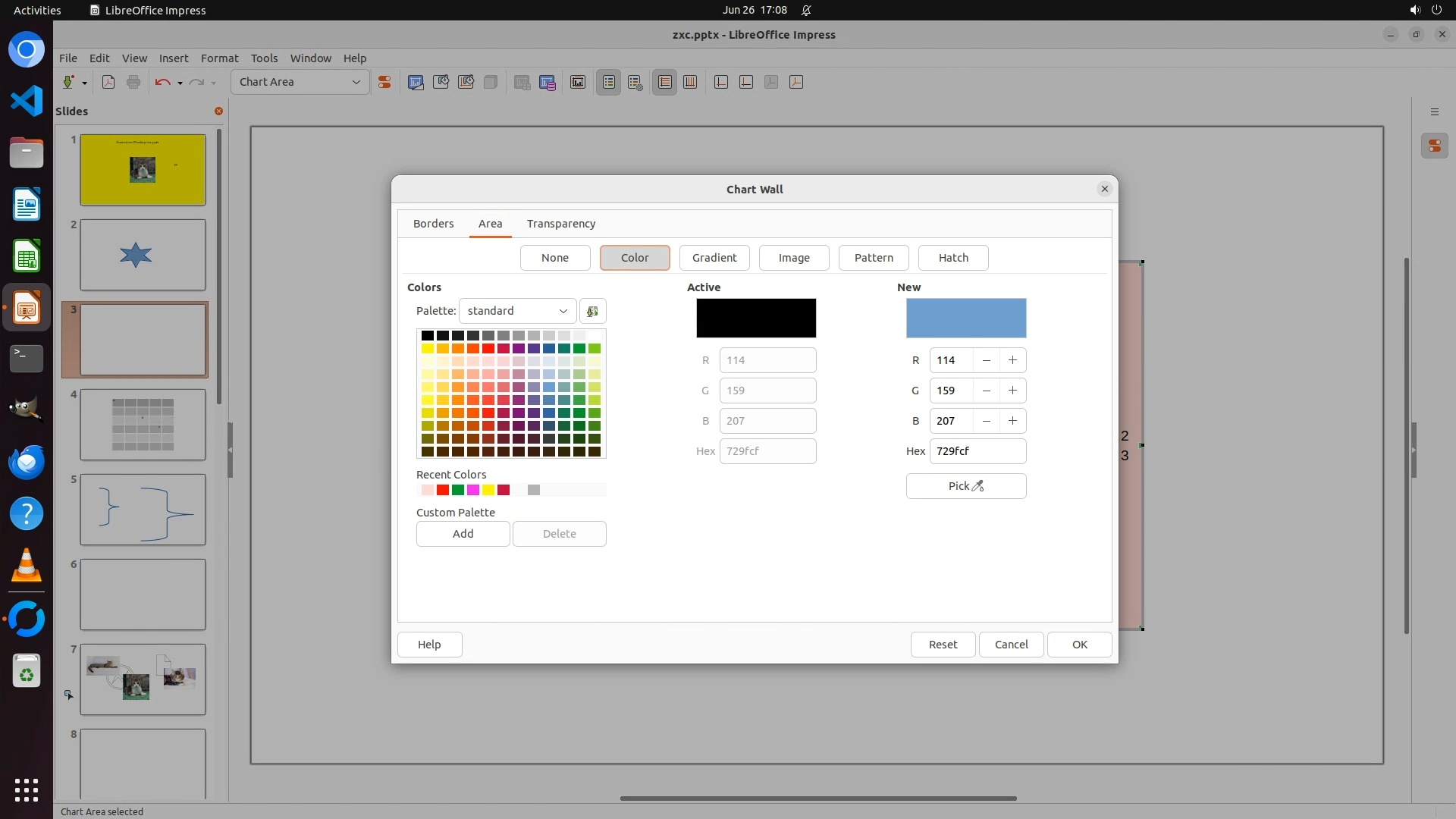Pick the red swatch in Recent Colors

pos(443,490)
